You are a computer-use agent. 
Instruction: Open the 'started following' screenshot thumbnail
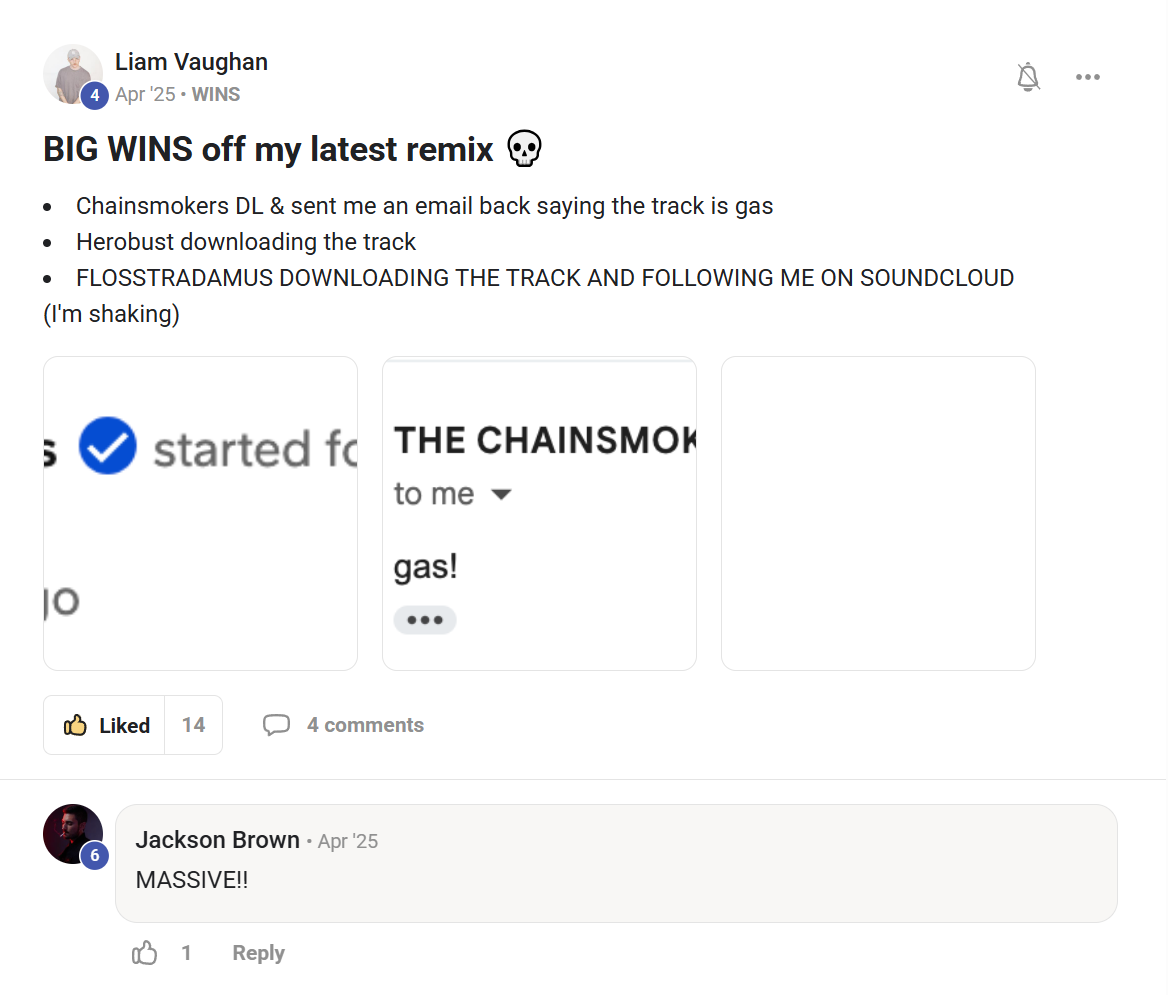click(200, 513)
